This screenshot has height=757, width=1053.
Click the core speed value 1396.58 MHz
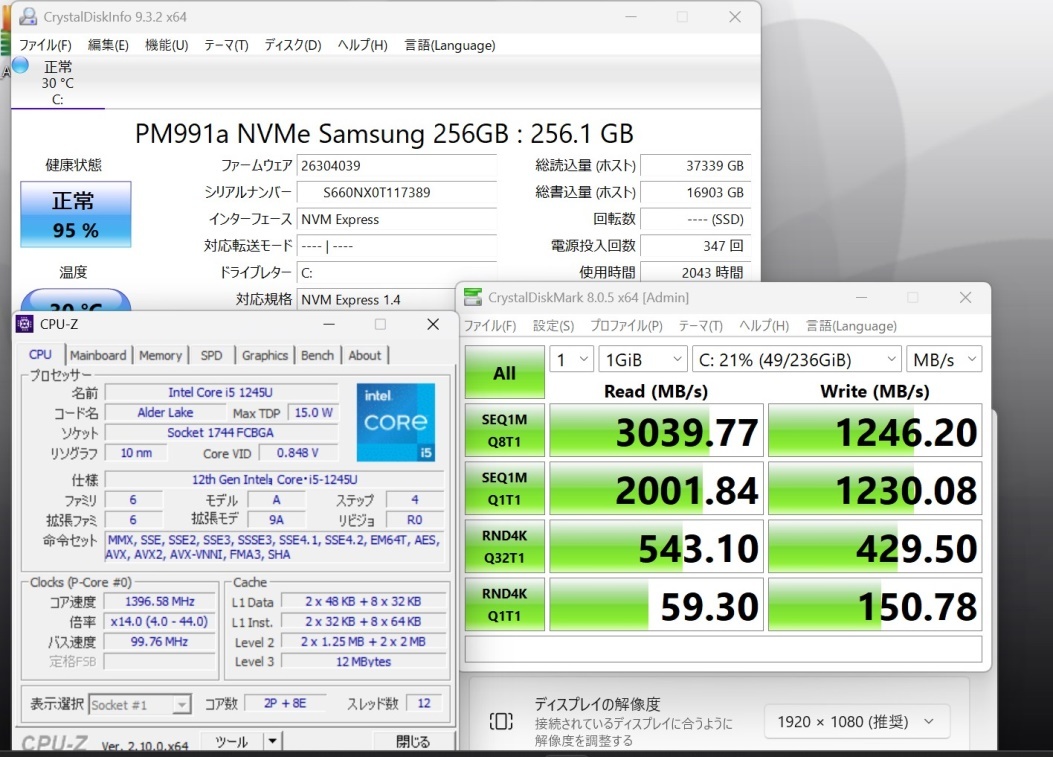pyautogui.click(x=160, y=601)
